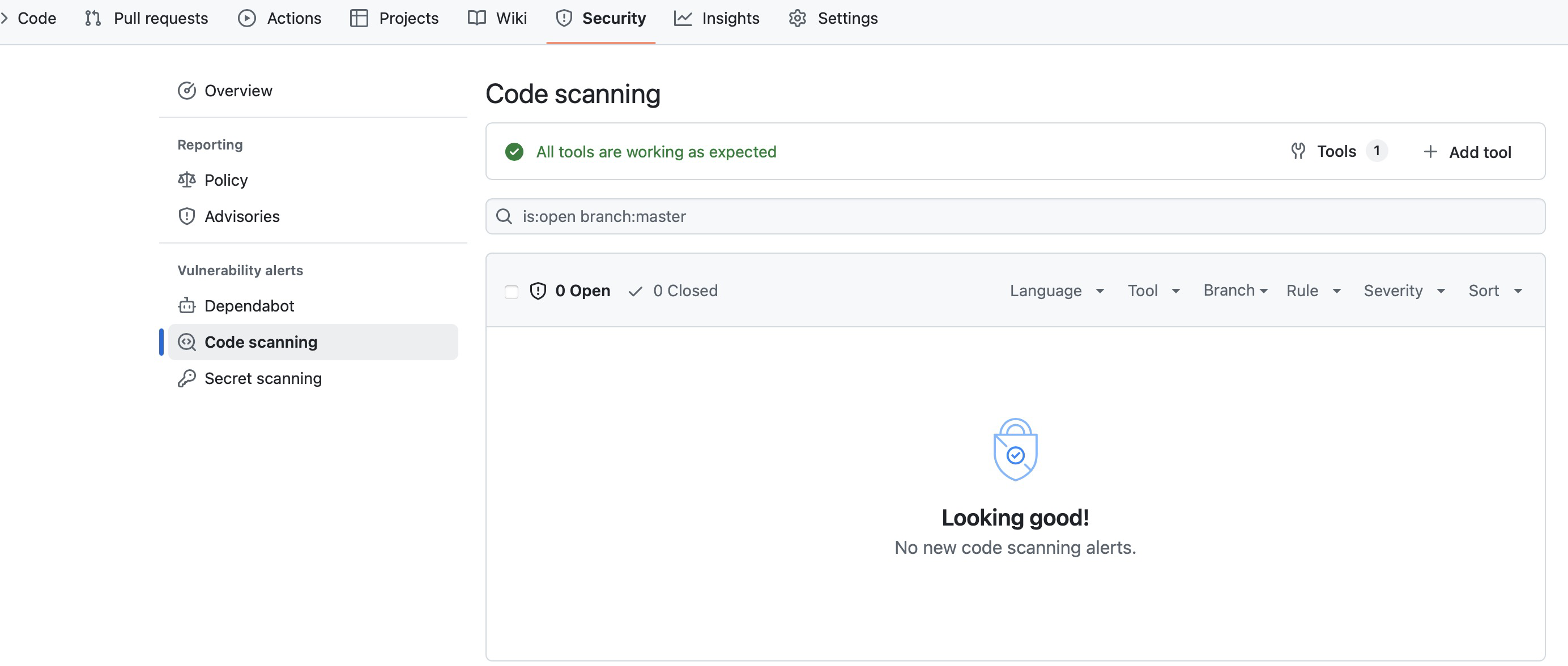Click the Insights graph icon
This screenshot has height=666, width=1568.
(683, 18)
